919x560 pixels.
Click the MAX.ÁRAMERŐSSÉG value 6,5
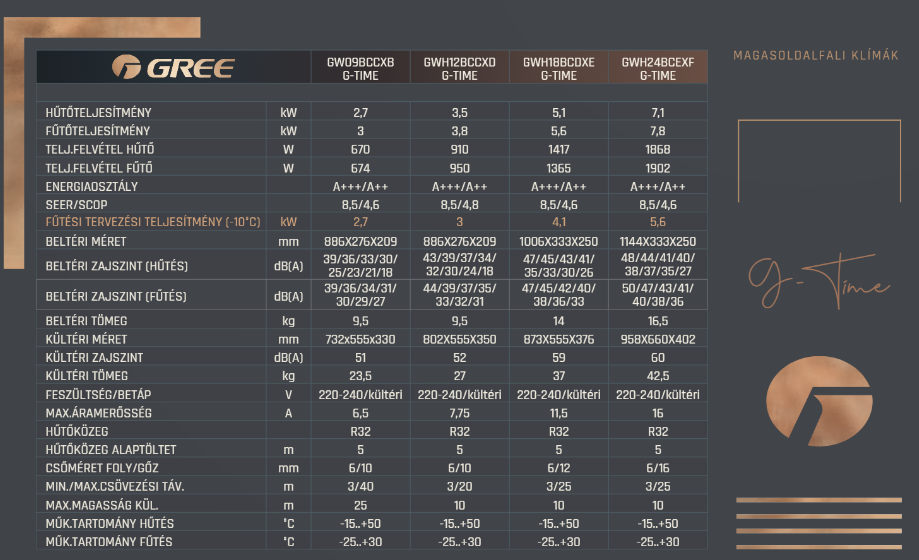pos(360,413)
